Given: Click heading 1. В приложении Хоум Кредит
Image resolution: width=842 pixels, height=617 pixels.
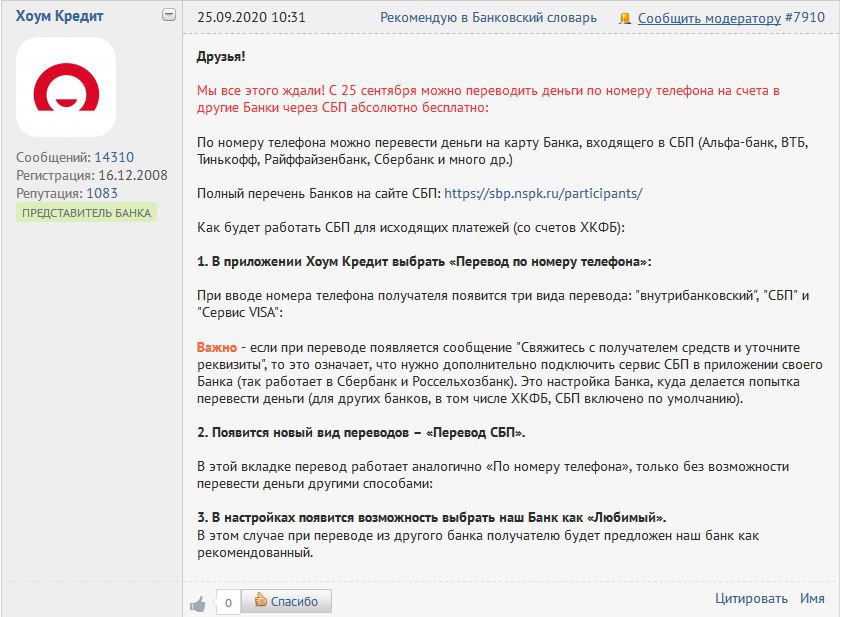Looking at the screenshot, I should [424, 262].
